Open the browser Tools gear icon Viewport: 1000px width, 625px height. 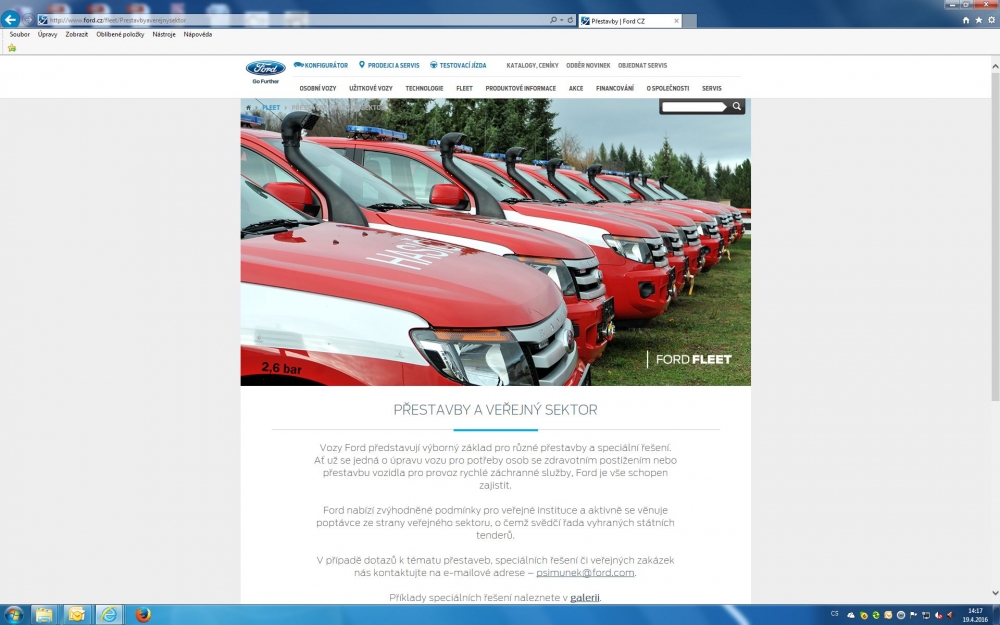point(991,20)
